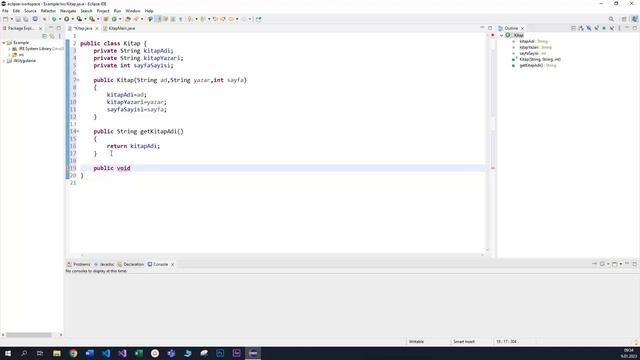Close the Outline view
Screen dimensions: 640x360
pos(522,29)
